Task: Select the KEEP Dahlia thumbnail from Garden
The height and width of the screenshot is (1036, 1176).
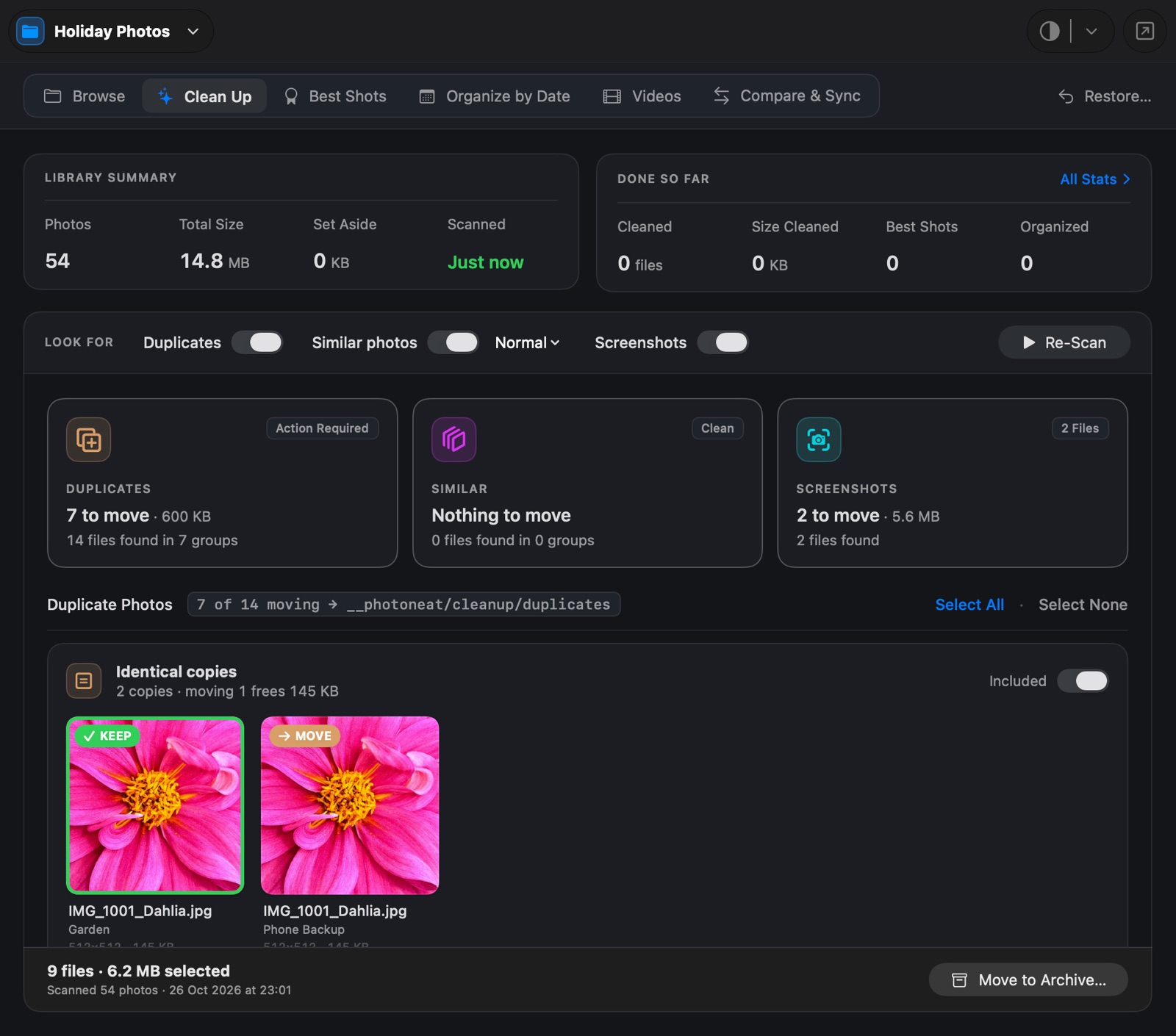Action: (155, 805)
